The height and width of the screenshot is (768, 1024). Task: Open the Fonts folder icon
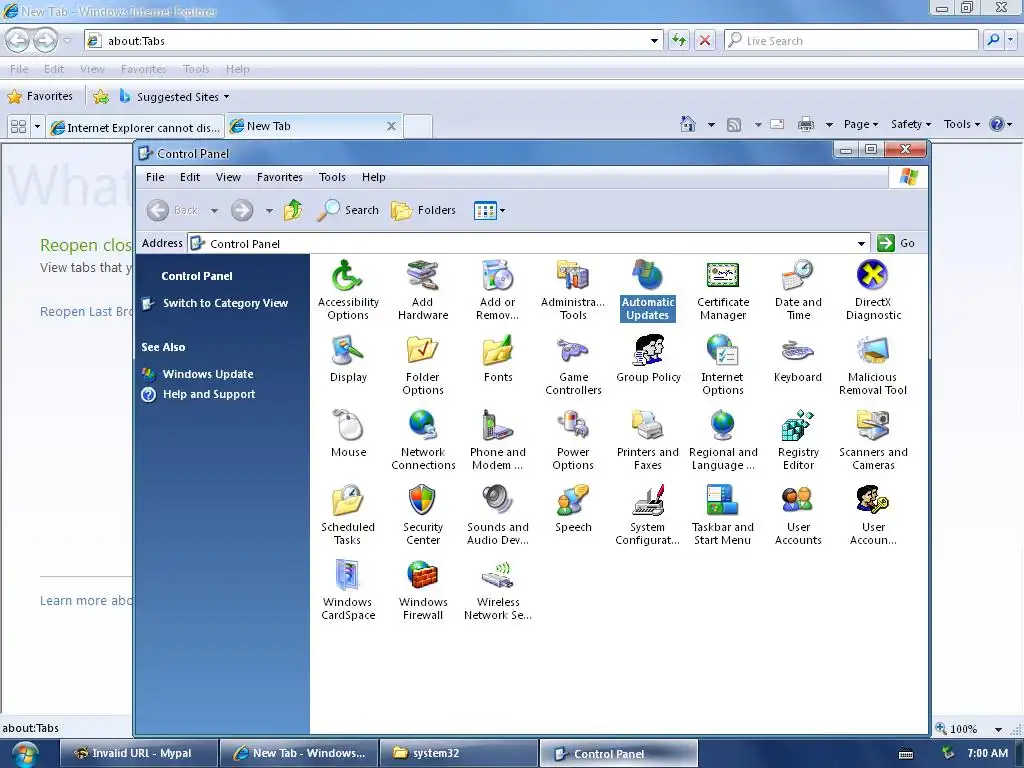tap(498, 359)
